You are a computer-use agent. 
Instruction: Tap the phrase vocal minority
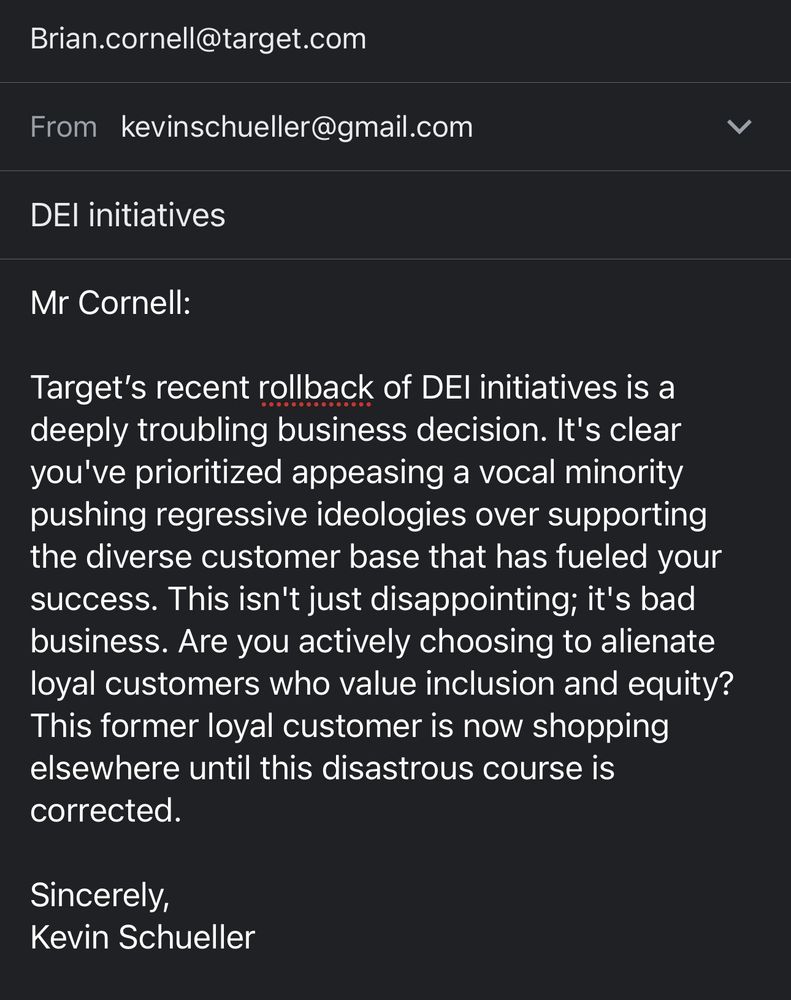coord(580,473)
